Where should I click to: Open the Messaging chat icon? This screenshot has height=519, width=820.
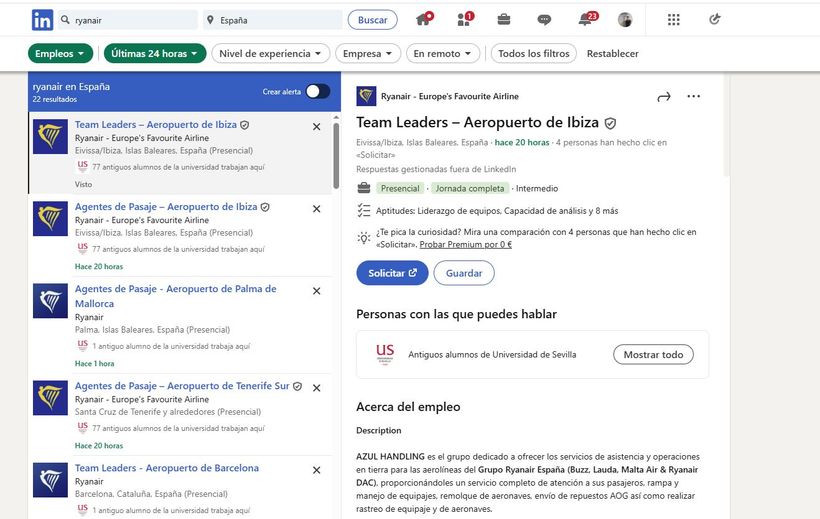pos(544,20)
